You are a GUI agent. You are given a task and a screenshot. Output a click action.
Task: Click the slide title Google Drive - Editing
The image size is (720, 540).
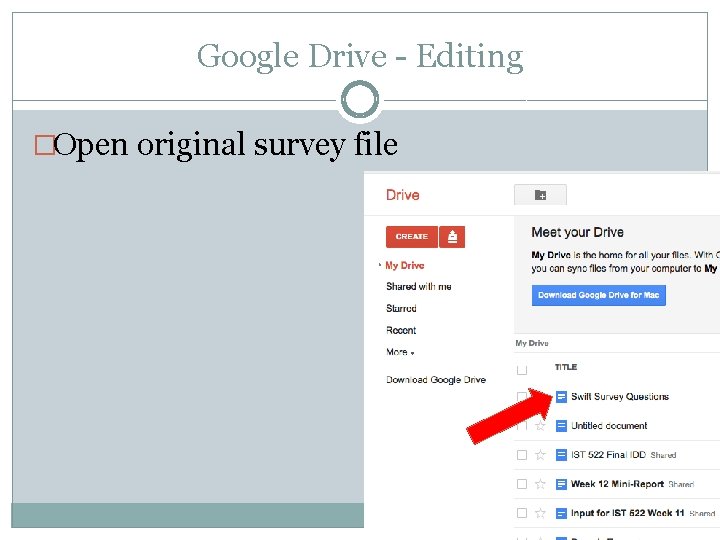pos(360,56)
